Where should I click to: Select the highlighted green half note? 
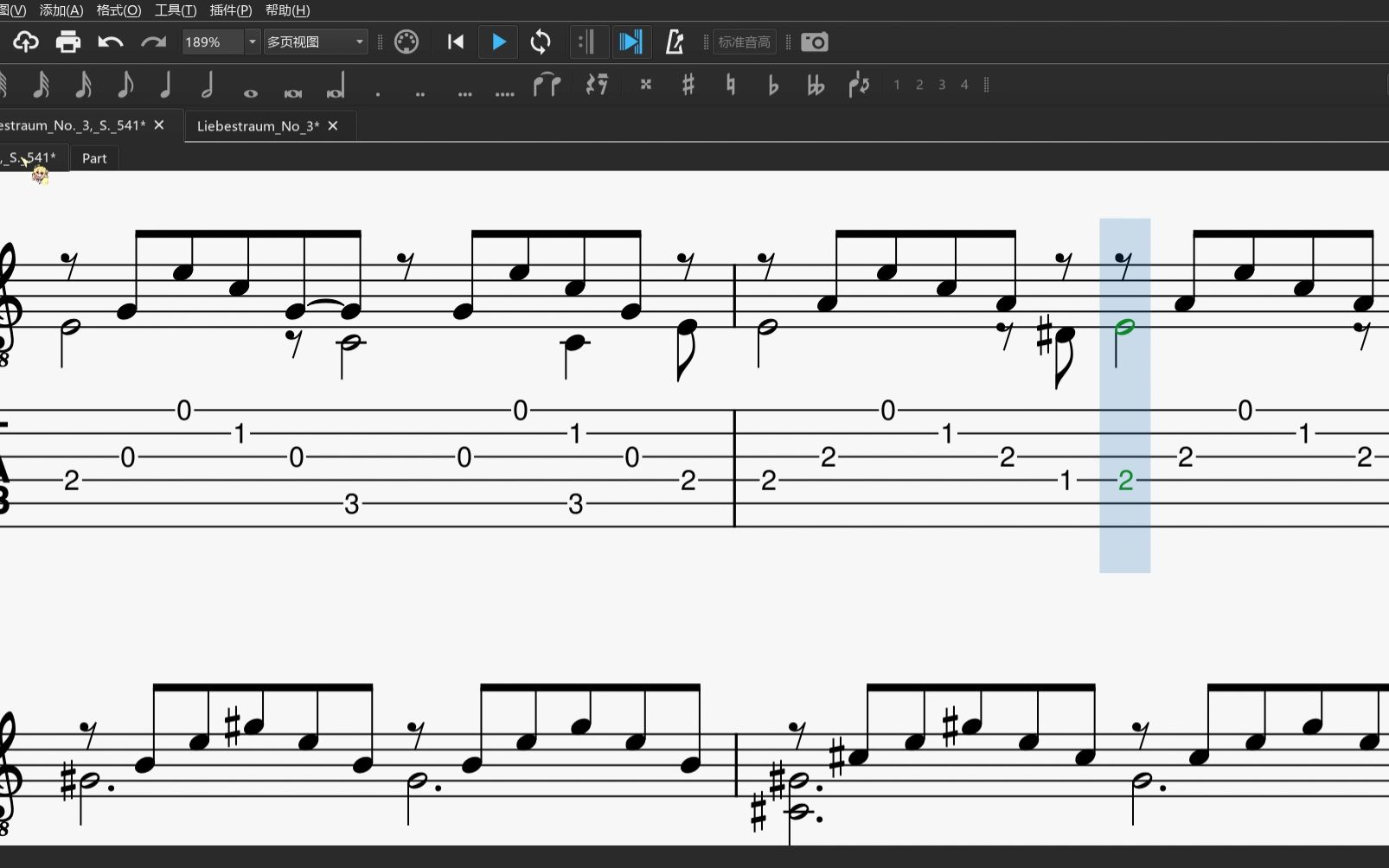click(1124, 327)
